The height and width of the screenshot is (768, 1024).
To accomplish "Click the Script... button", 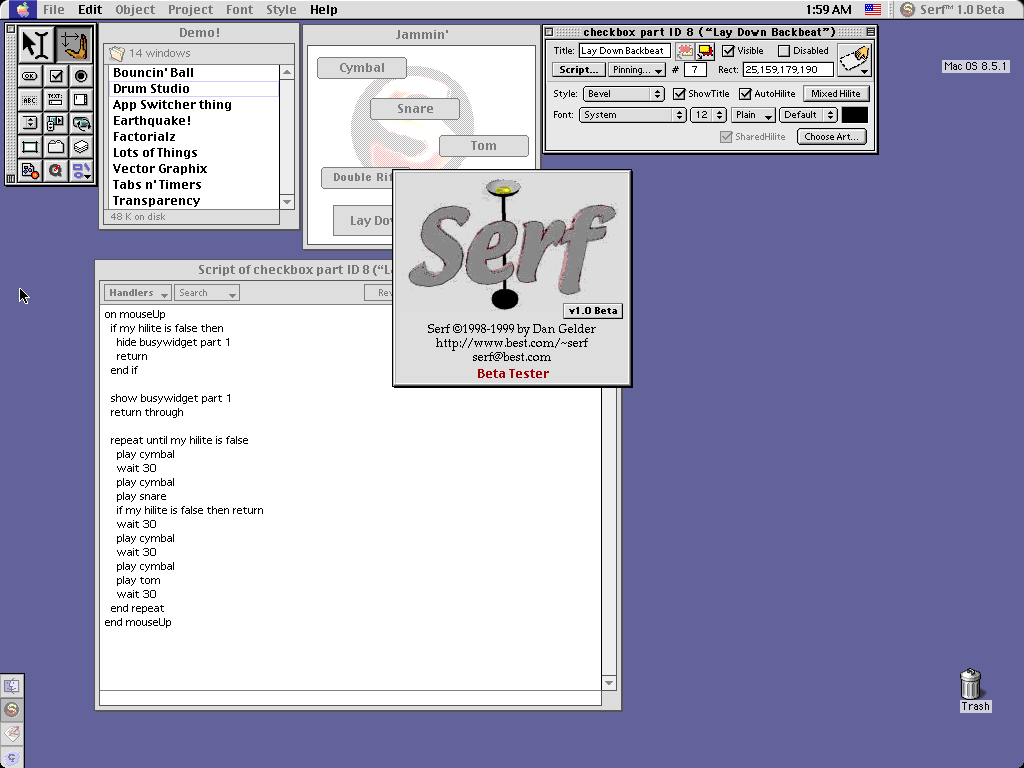I will click(579, 70).
